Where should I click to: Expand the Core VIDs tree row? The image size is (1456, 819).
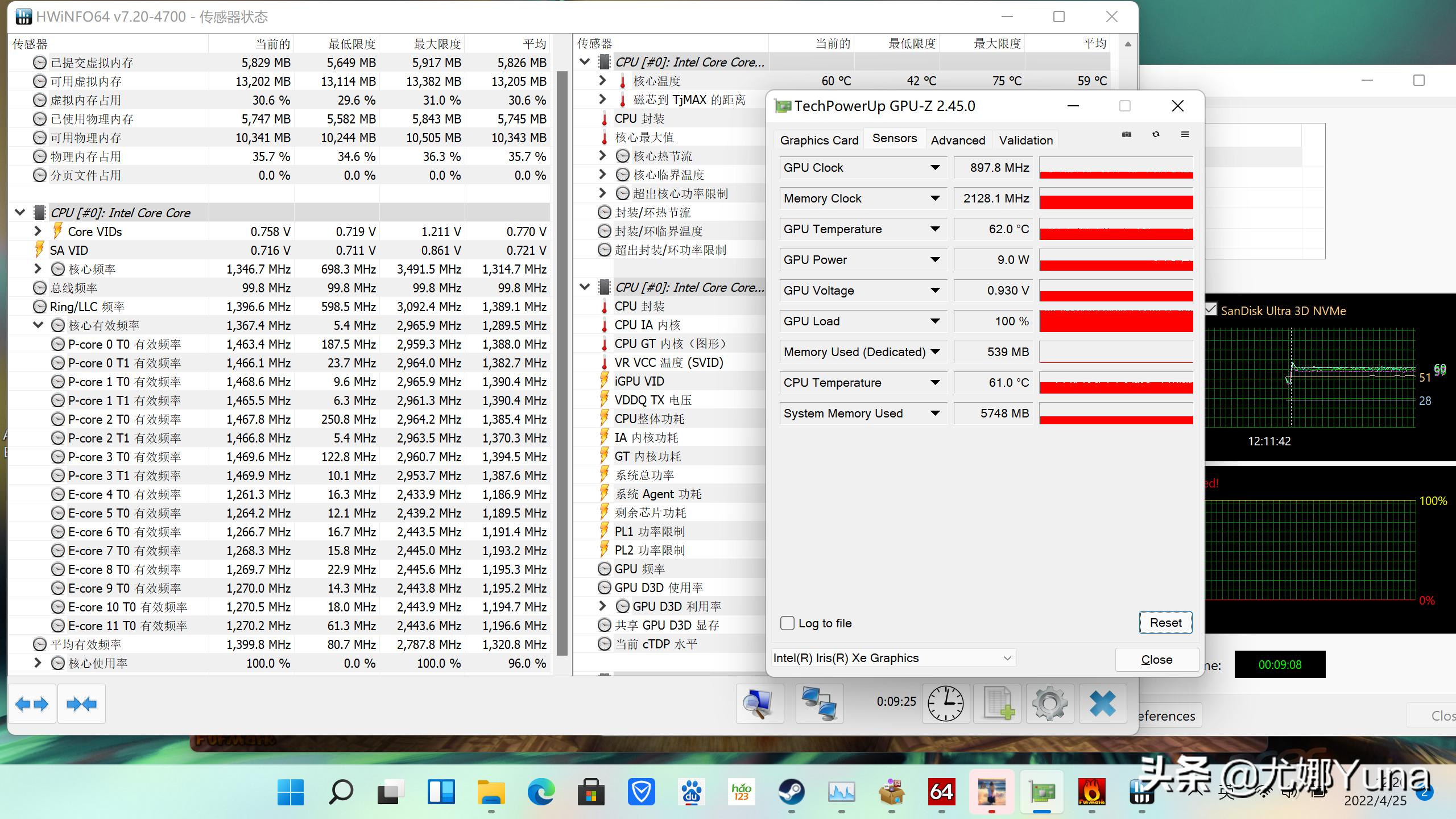point(38,231)
